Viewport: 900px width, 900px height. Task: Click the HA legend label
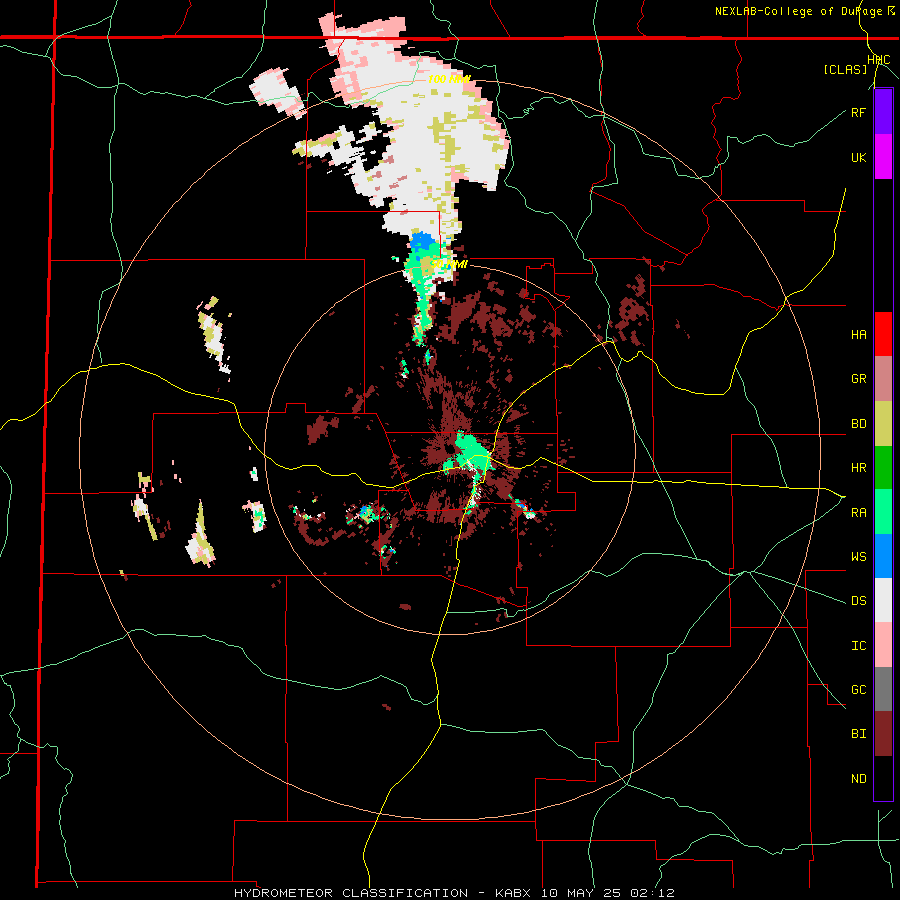(858, 335)
